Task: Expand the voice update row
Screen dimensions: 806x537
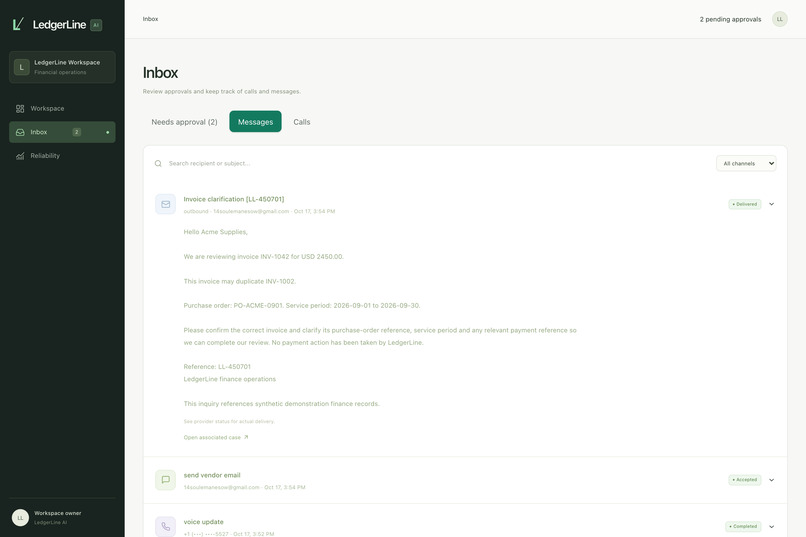Action: click(x=772, y=527)
